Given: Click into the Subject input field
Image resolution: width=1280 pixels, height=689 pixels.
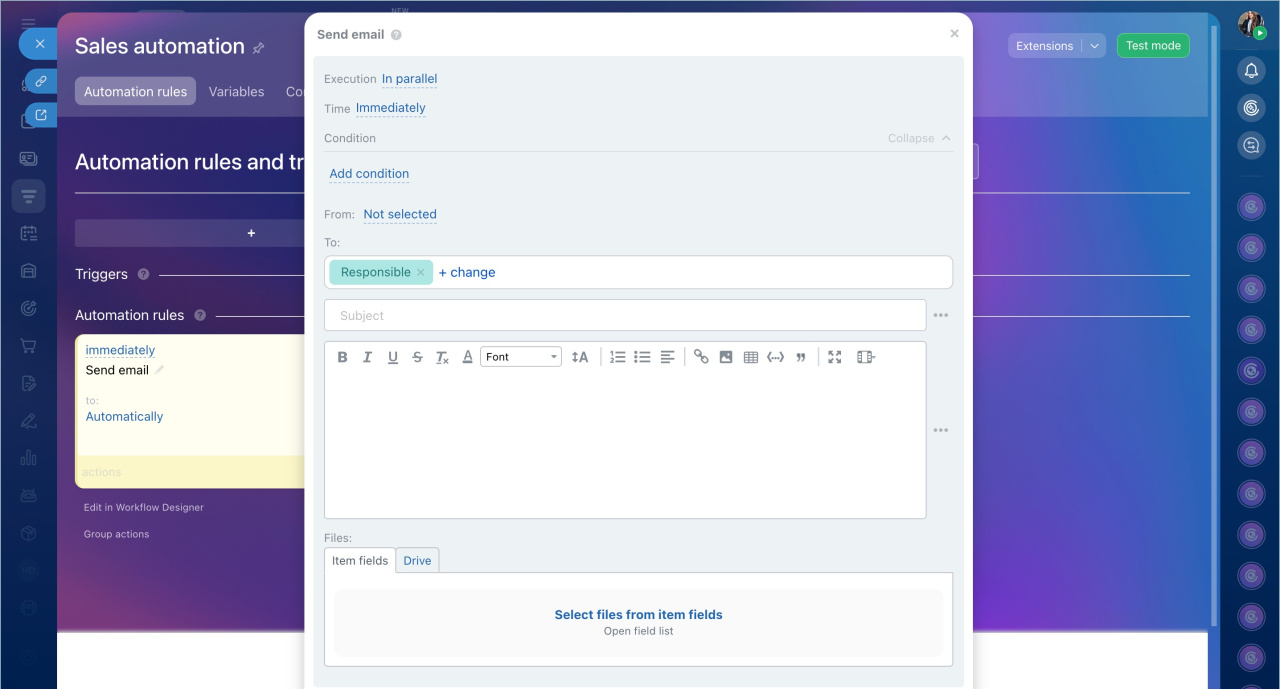Looking at the screenshot, I should pyautogui.click(x=625, y=315).
